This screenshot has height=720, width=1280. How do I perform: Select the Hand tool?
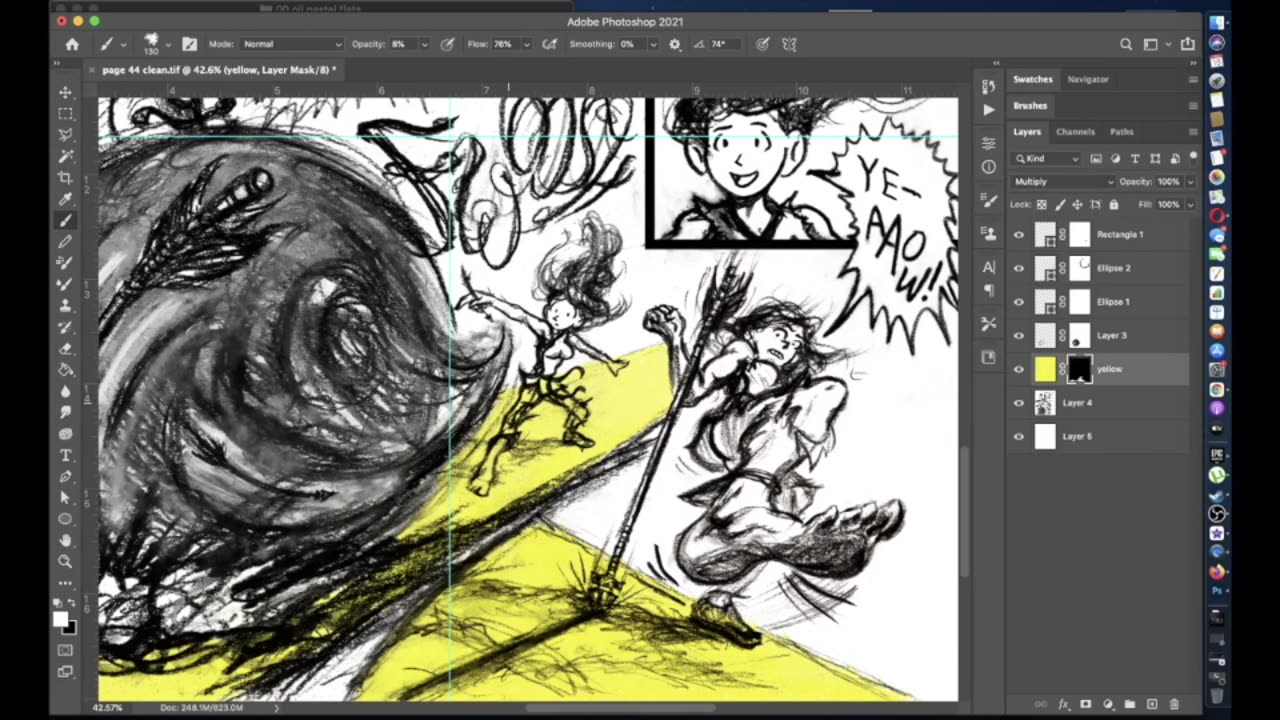(x=66, y=540)
